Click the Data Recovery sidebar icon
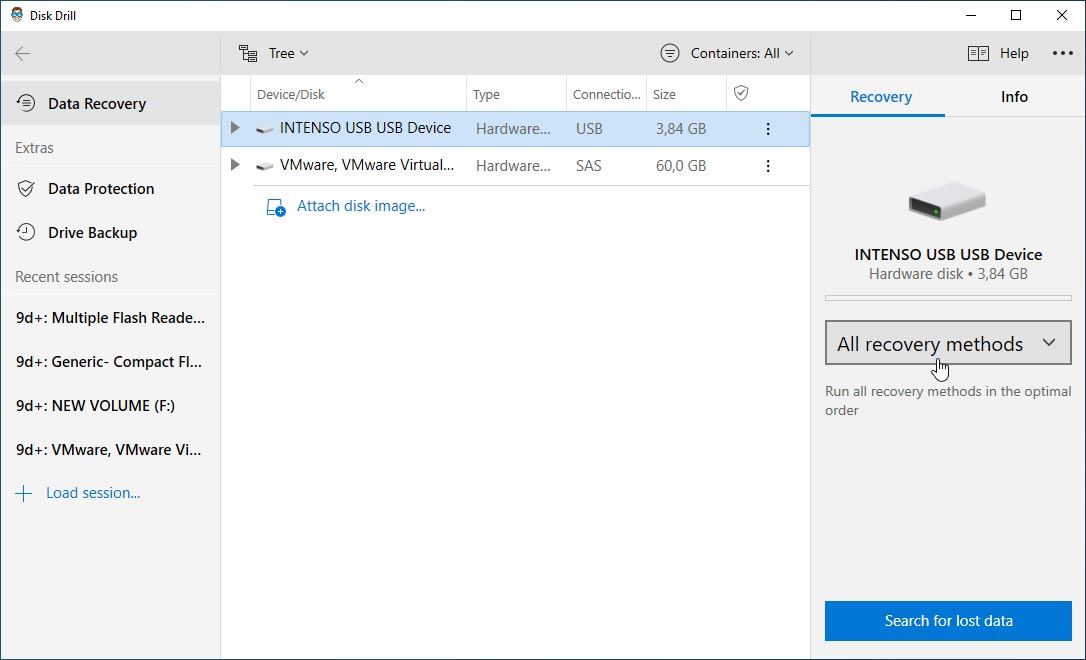The image size is (1086, 660). pos(26,103)
